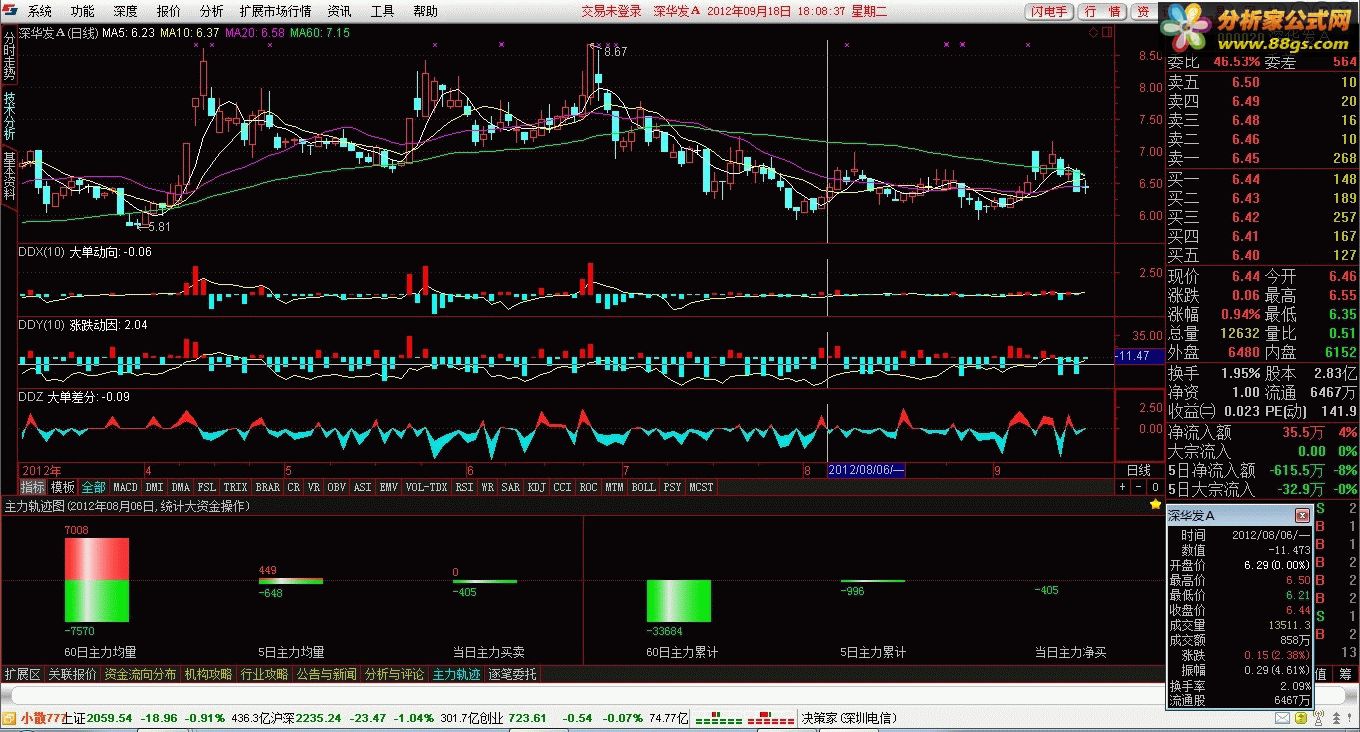Select the MACD indicator
The width and height of the screenshot is (1360, 732).
(125, 487)
